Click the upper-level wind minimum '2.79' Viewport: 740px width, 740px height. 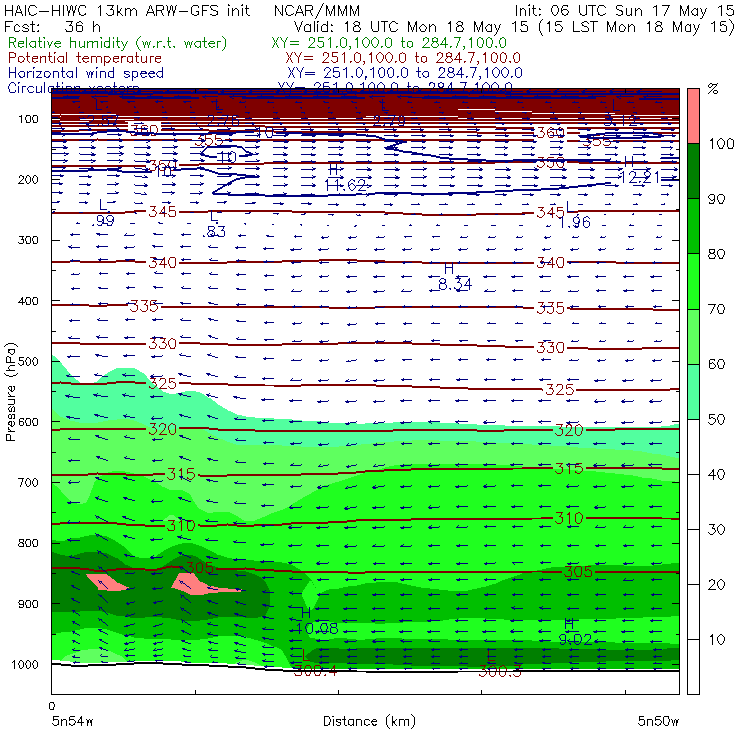[389, 121]
